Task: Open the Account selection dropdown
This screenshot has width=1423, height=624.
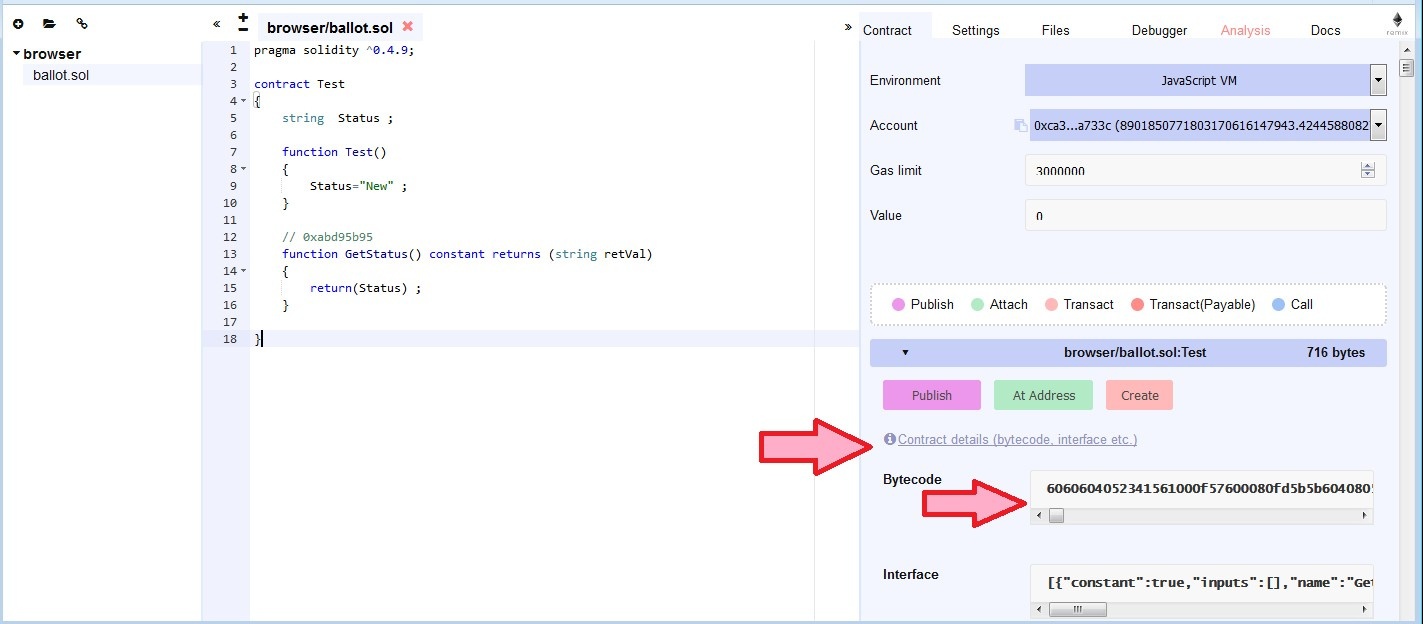Action: click(x=1378, y=125)
